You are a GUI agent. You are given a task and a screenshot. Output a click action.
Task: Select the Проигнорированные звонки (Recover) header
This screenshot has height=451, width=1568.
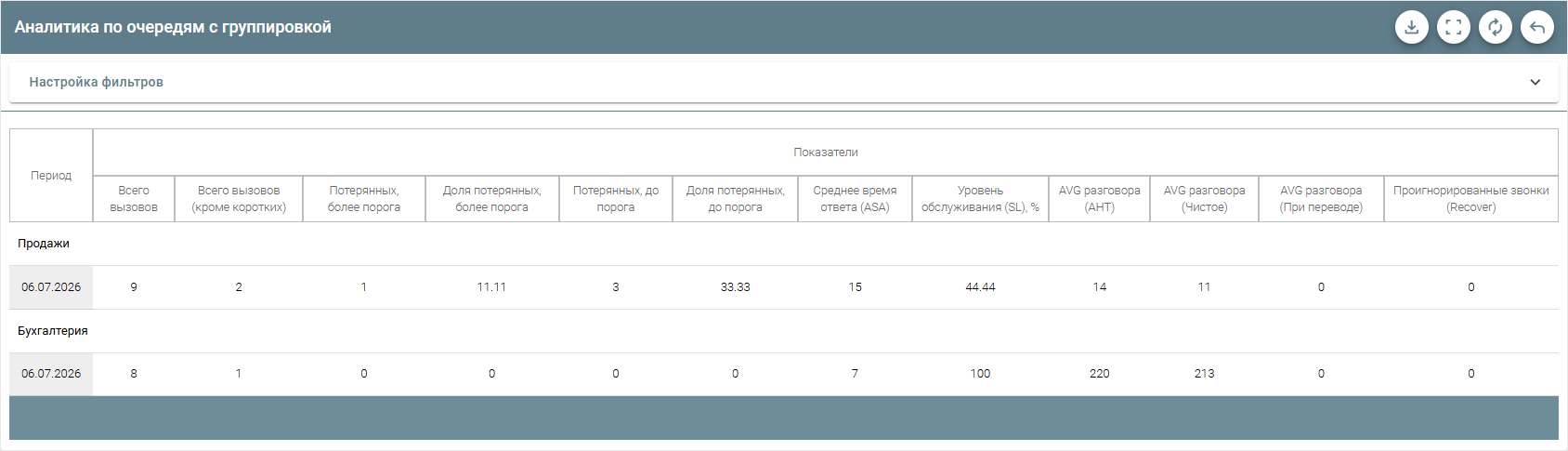(1470, 198)
